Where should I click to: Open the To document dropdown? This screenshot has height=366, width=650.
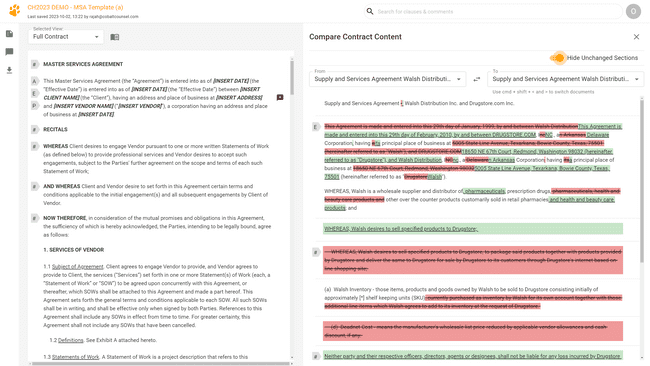pos(566,79)
